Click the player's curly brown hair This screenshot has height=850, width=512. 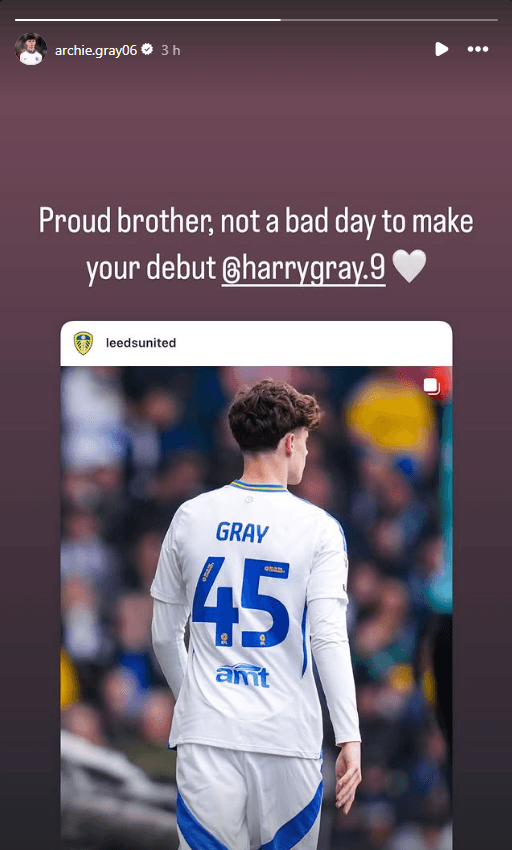[274, 414]
